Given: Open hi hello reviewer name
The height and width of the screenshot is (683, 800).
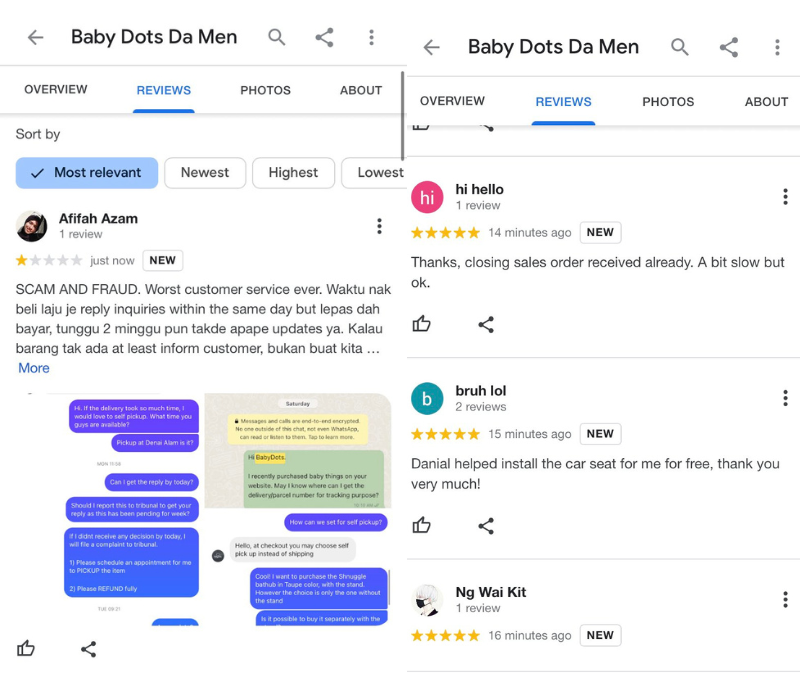Looking at the screenshot, I should [479, 190].
